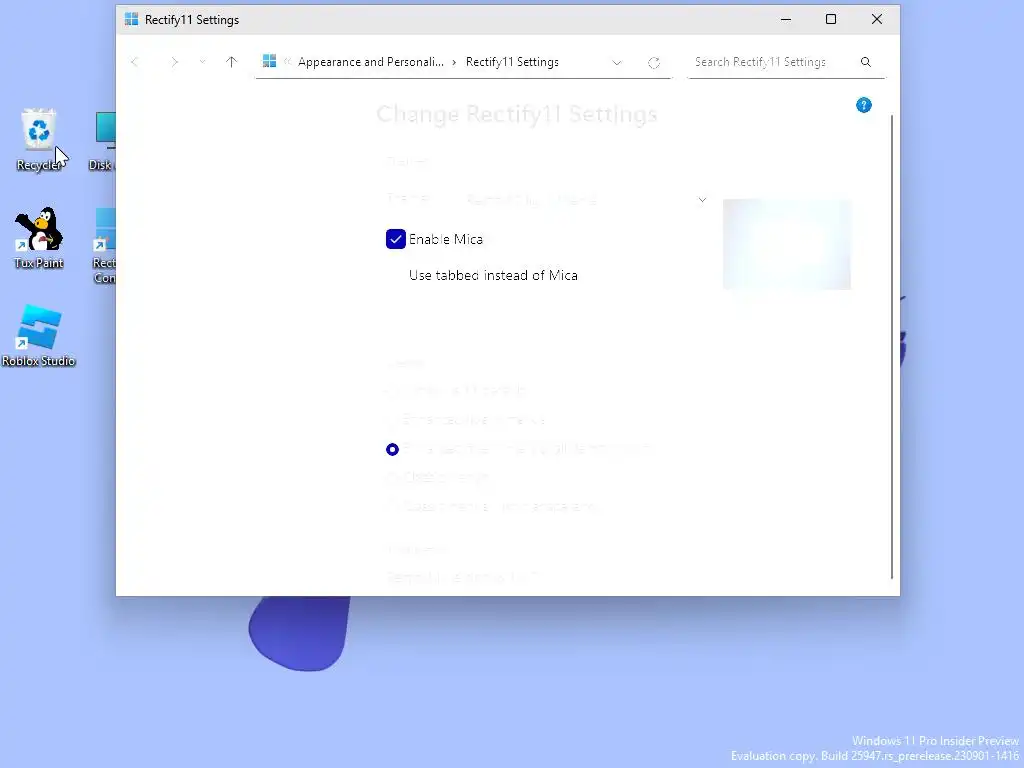
Task: Click the Rectify11 Settings breadcrumb
Action: 512,62
